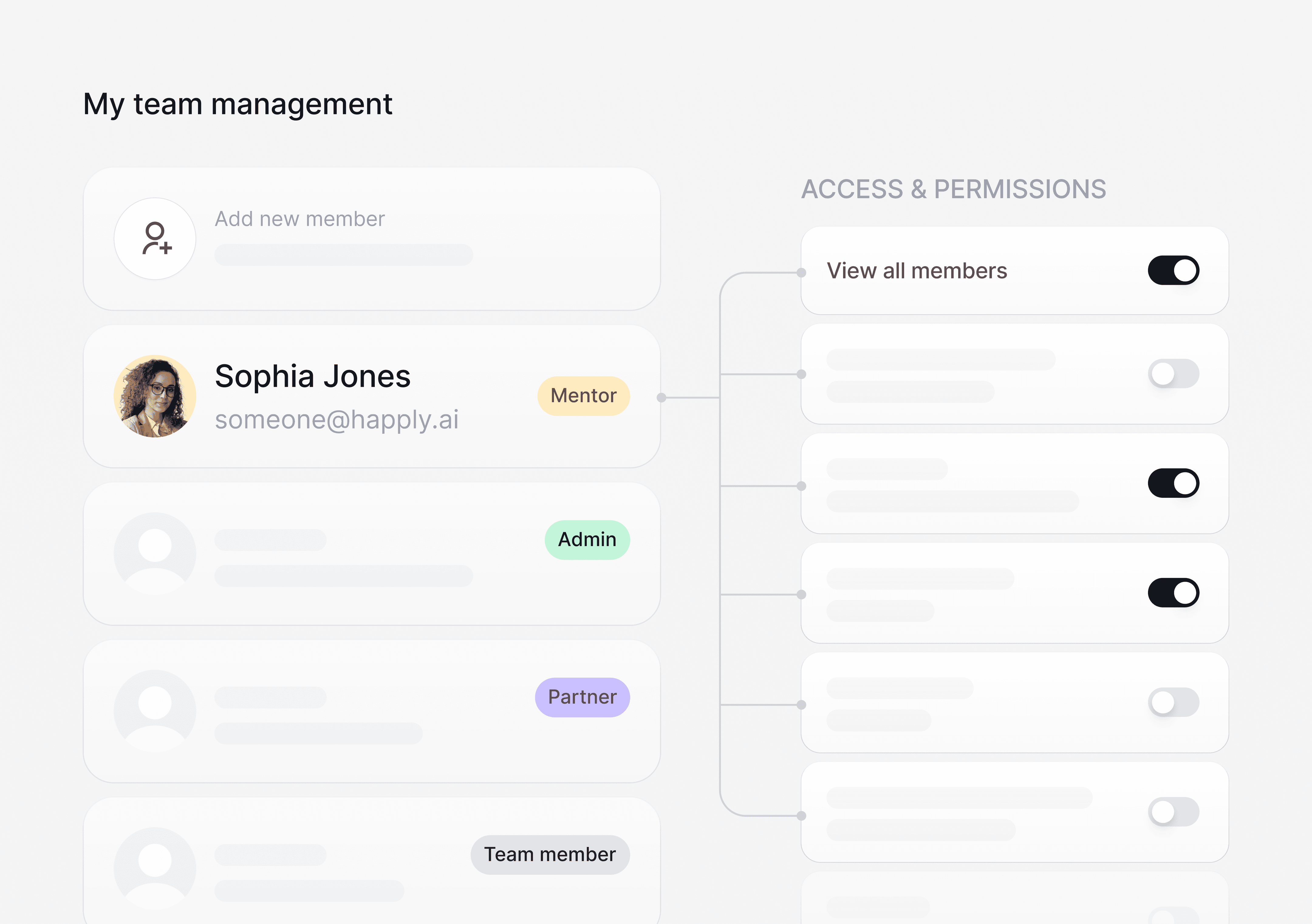This screenshot has height=924, width=1312.
Task: Click the Partner role badge
Action: point(582,697)
